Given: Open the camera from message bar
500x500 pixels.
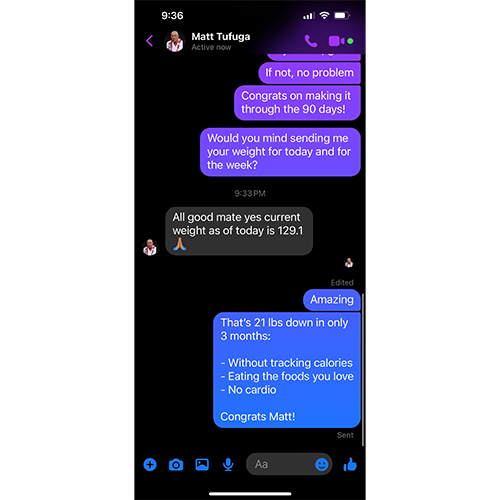Looking at the screenshot, I should pyautogui.click(x=176, y=464).
